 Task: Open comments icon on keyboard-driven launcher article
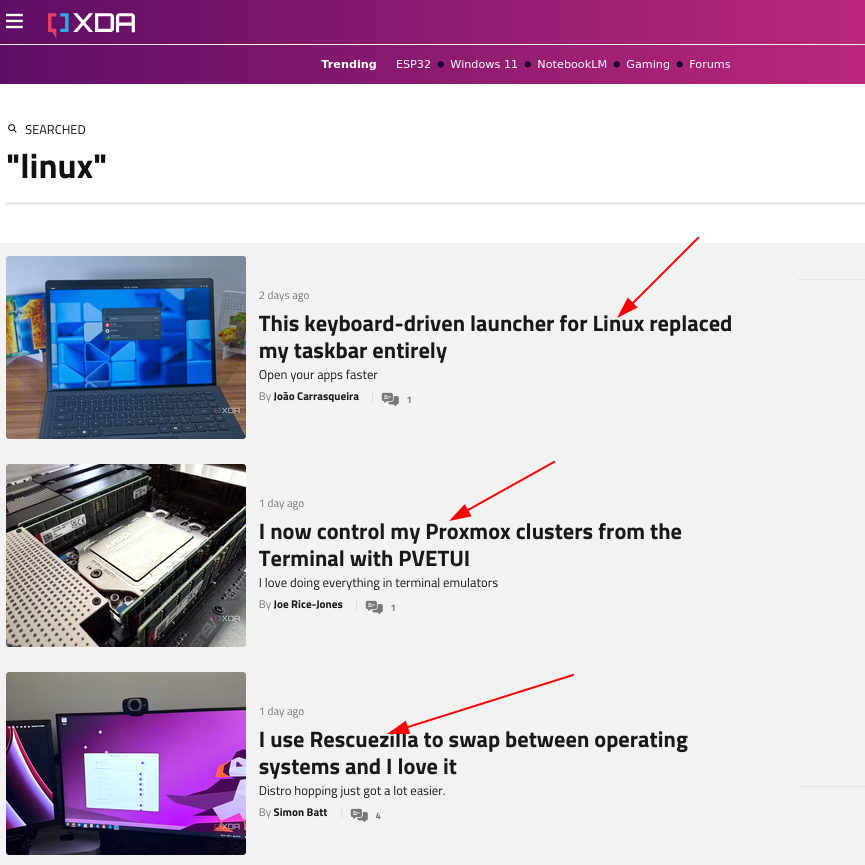pos(390,399)
